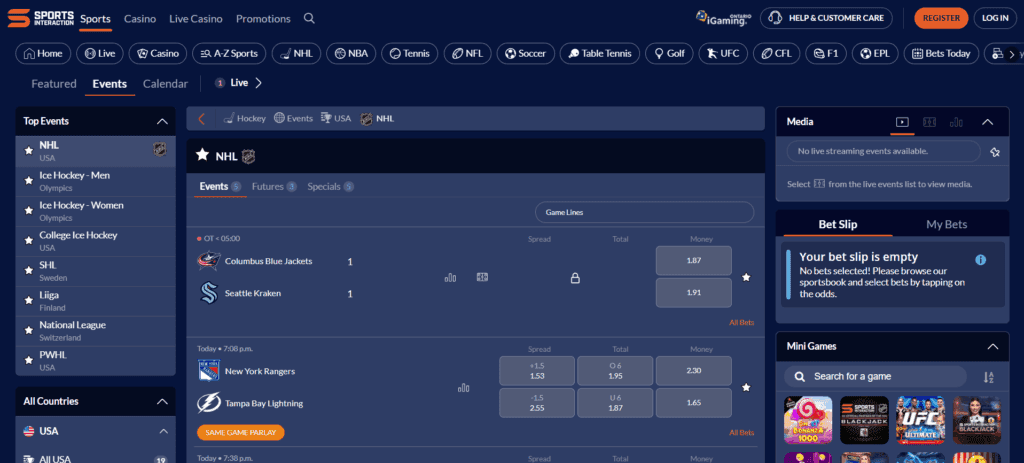Toggle star for Ice Hockey - Women

tap(29, 211)
